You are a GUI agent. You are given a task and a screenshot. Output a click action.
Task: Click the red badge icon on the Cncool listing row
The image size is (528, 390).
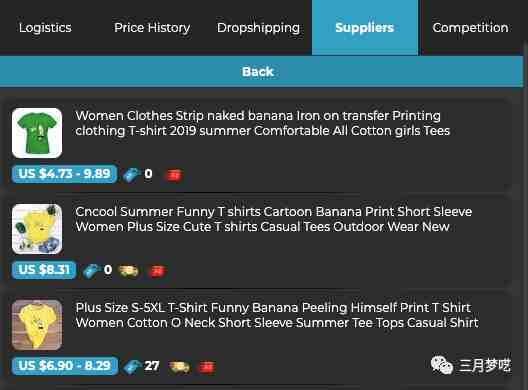pyautogui.click(x=157, y=271)
